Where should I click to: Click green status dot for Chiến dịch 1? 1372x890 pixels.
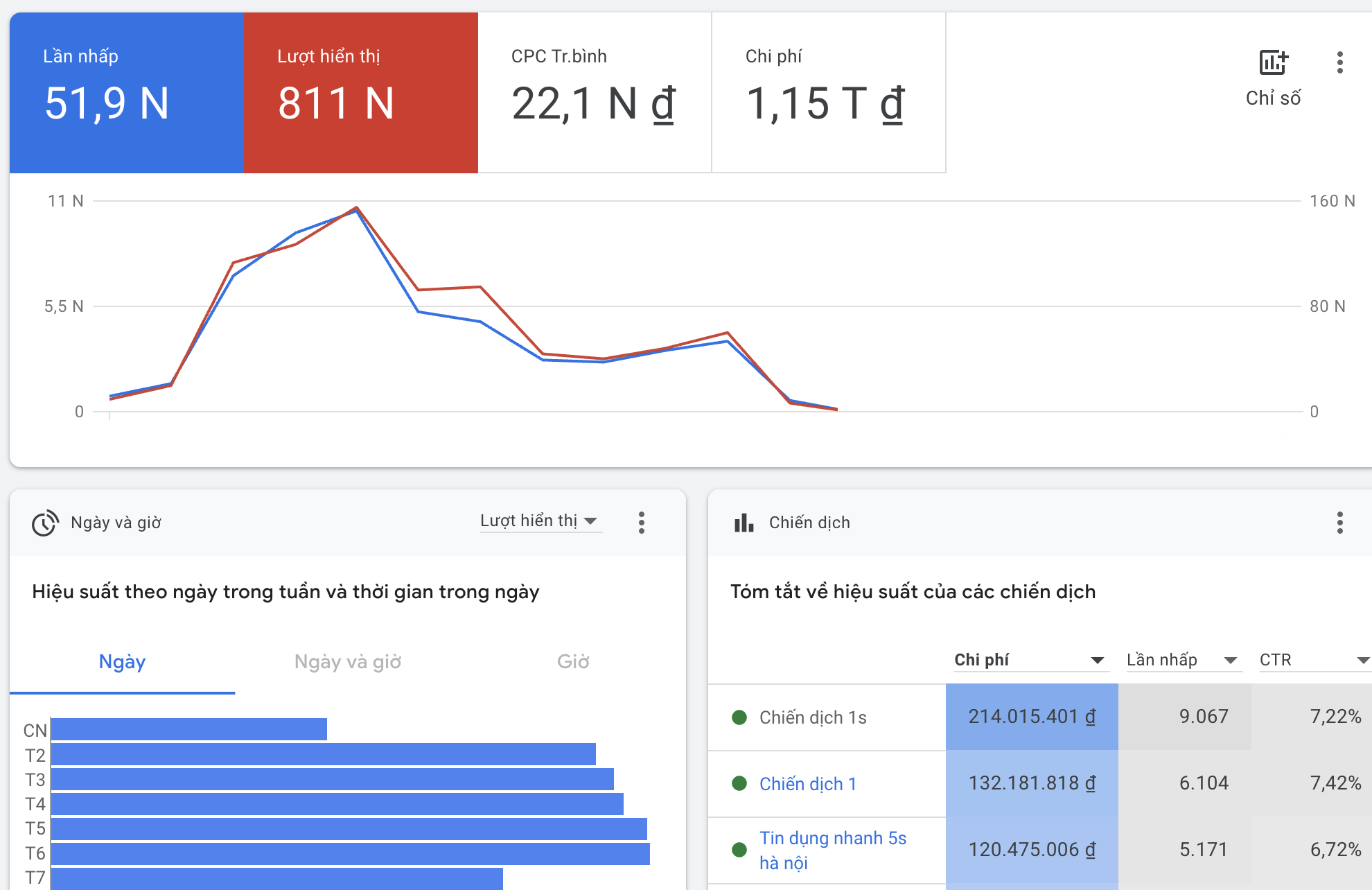click(739, 783)
